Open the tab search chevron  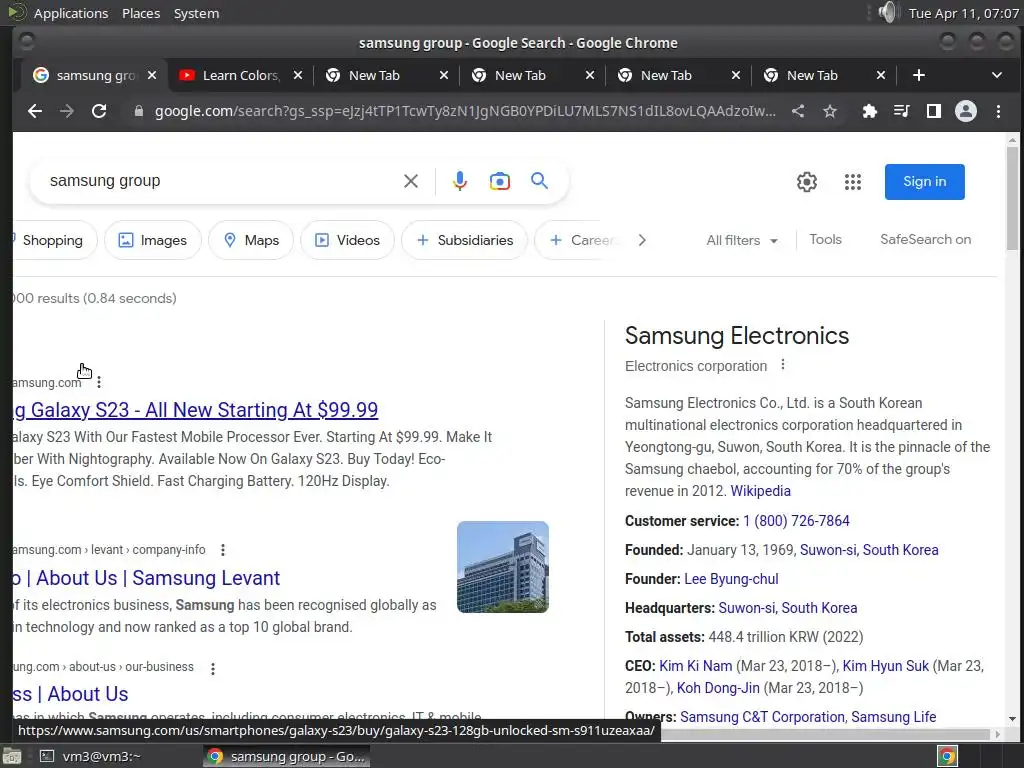[997, 75]
